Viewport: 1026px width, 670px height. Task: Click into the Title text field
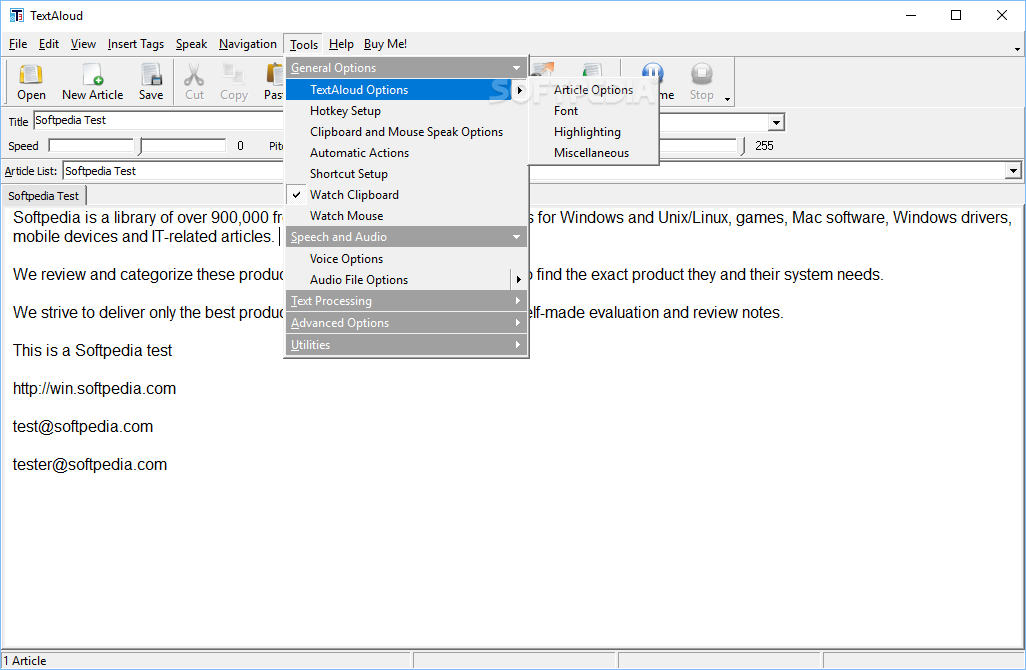pos(158,120)
